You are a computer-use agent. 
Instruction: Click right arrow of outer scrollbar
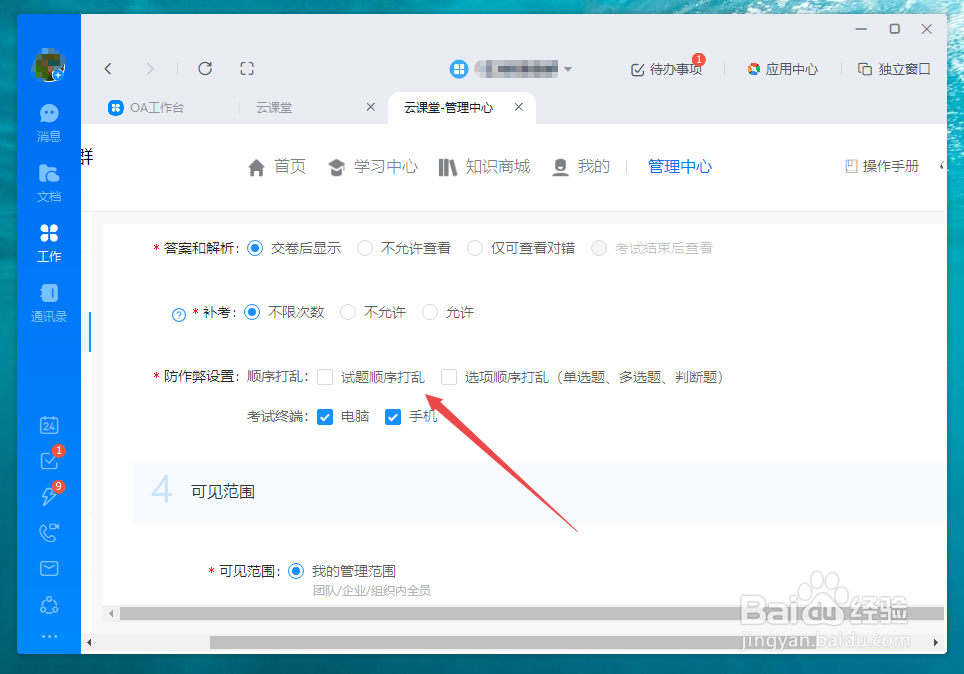coord(936,642)
